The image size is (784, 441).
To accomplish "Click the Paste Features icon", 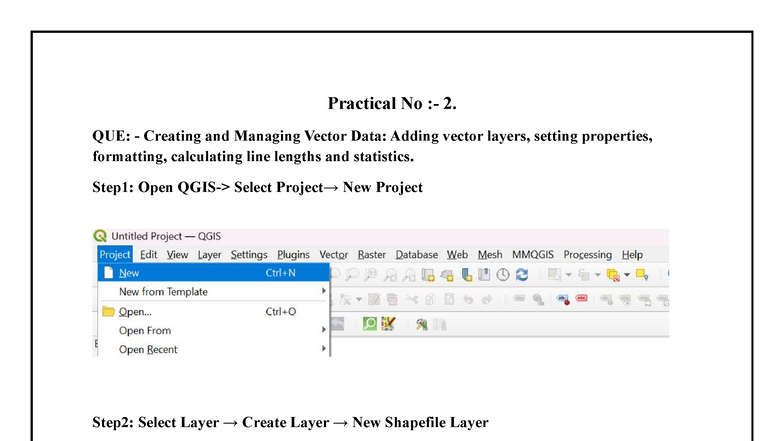I will (449, 300).
